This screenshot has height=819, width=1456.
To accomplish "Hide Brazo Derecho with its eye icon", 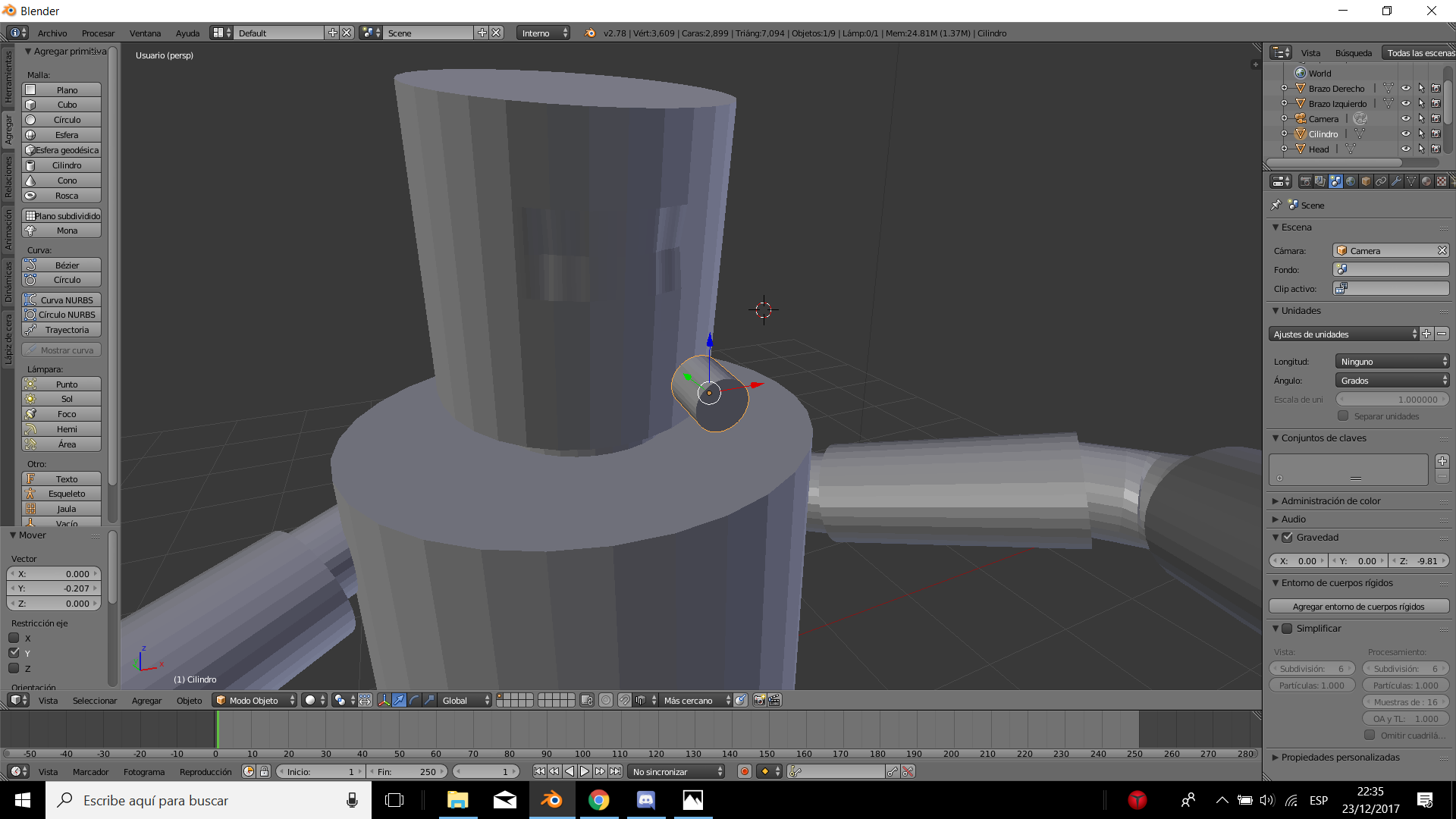I will click(x=1405, y=88).
